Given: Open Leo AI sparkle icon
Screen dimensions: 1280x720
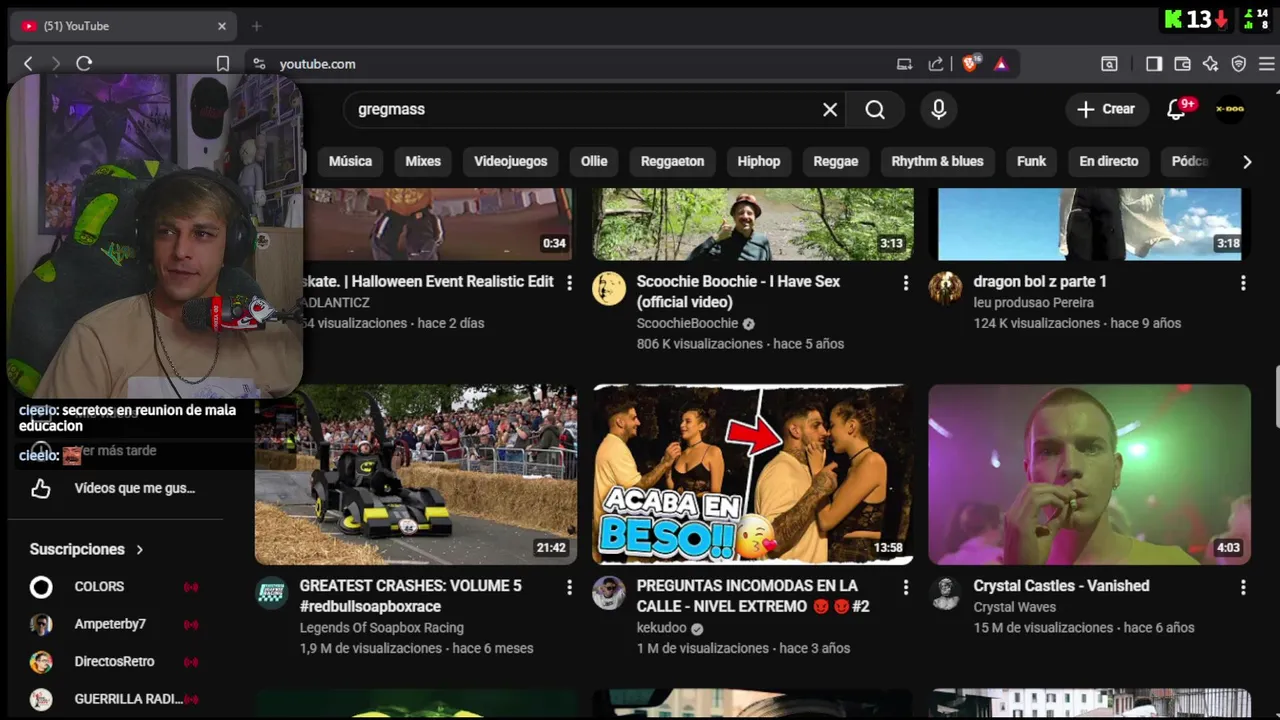Looking at the screenshot, I should 1210,64.
